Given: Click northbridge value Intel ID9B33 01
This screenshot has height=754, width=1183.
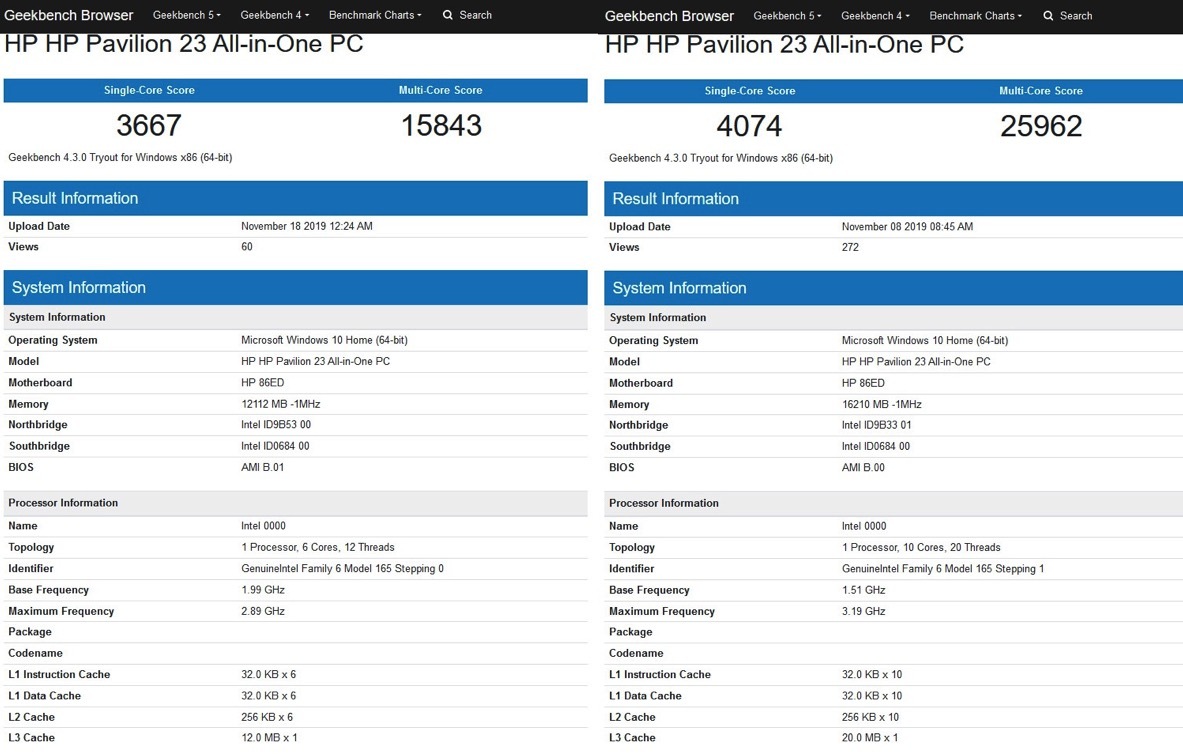Looking at the screenshot, I should coord(876,426).
